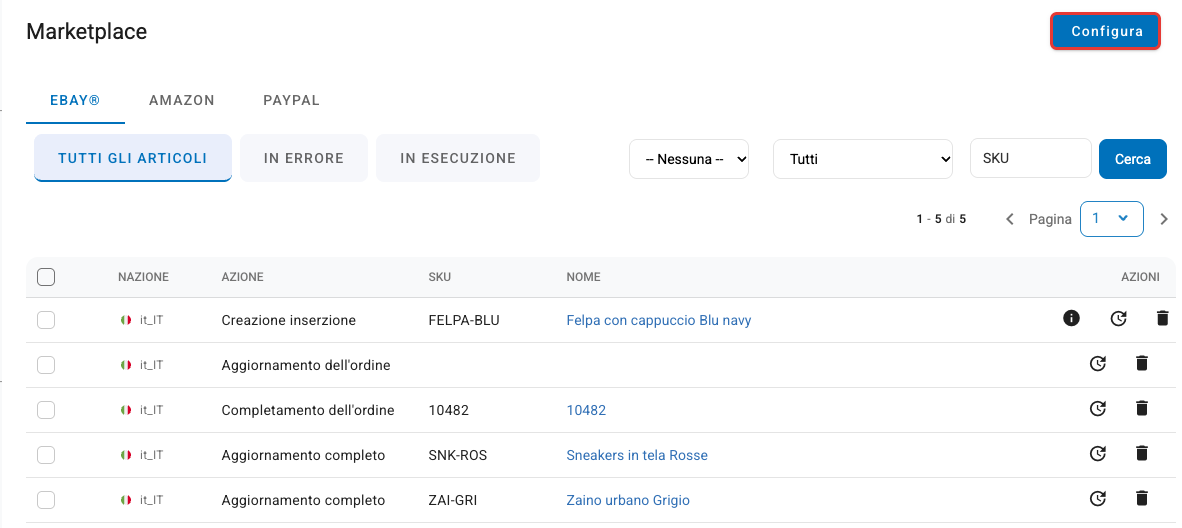Select all rows checkbox in header
This screenshot has height=528, width=1182.
coord(46,277)
